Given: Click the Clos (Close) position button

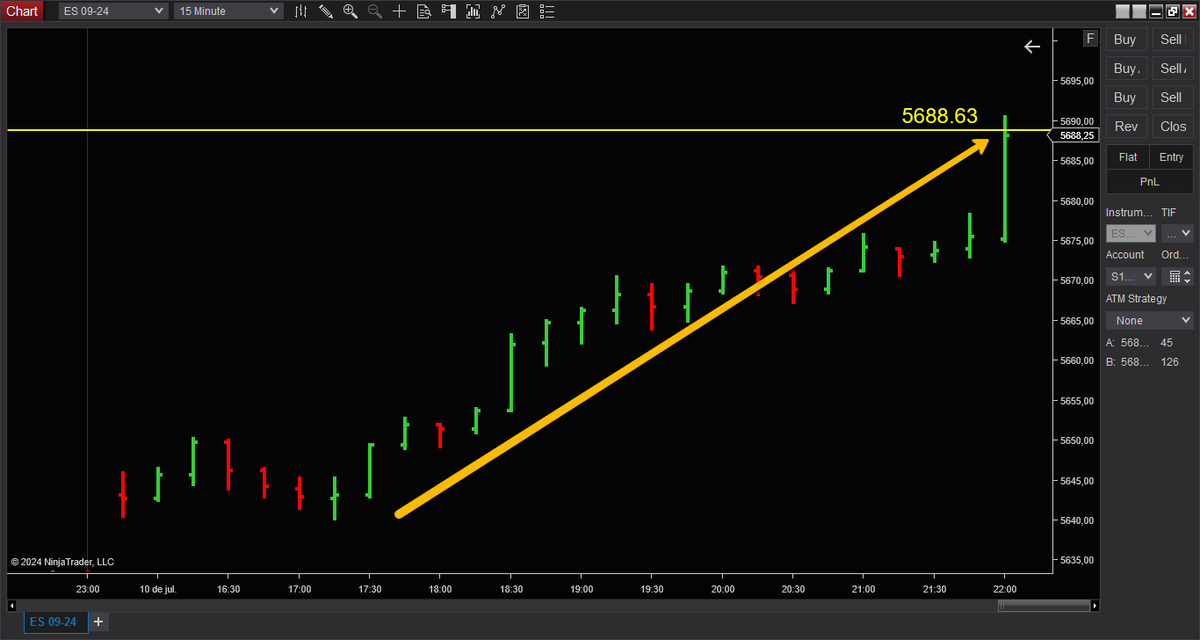Looking at the screenshot, I should [1172, 126].
